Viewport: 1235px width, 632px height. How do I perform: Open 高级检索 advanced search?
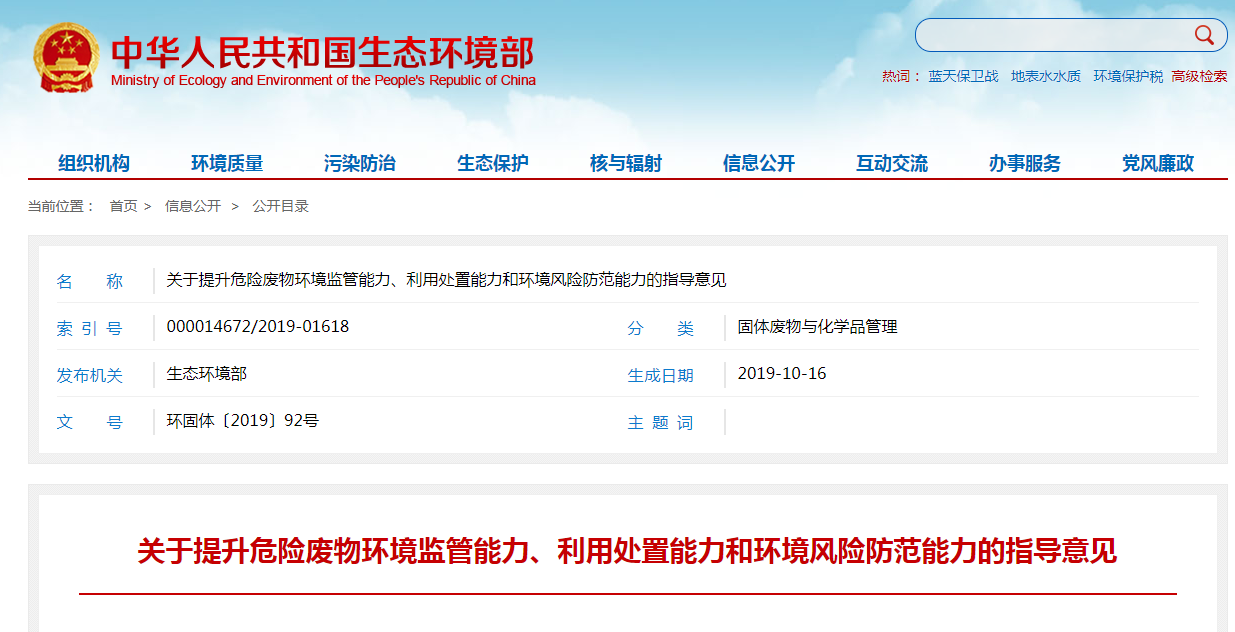(1199, 76)
